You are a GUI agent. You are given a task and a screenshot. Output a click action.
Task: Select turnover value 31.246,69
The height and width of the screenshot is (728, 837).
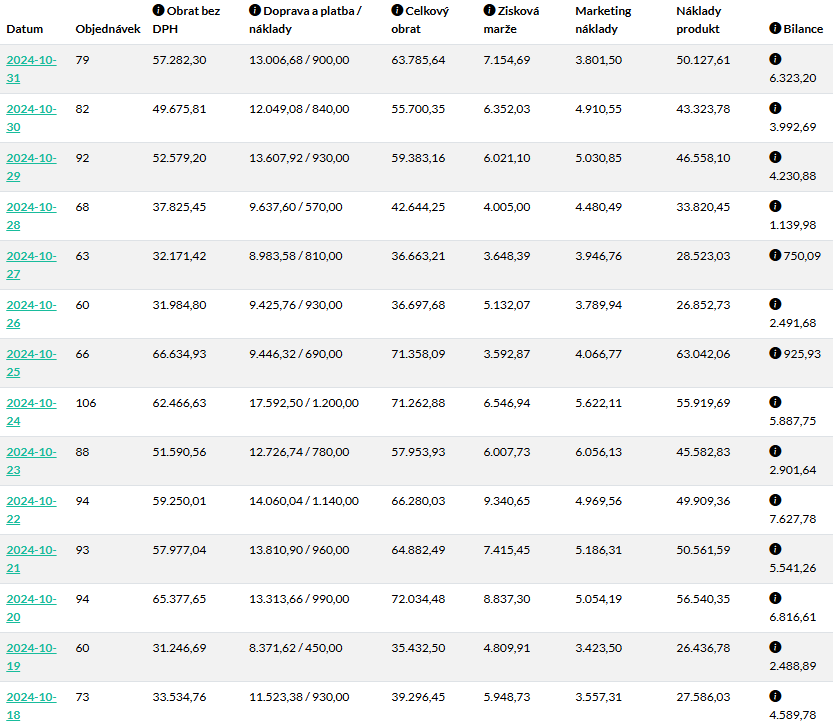tap(179, 648)
